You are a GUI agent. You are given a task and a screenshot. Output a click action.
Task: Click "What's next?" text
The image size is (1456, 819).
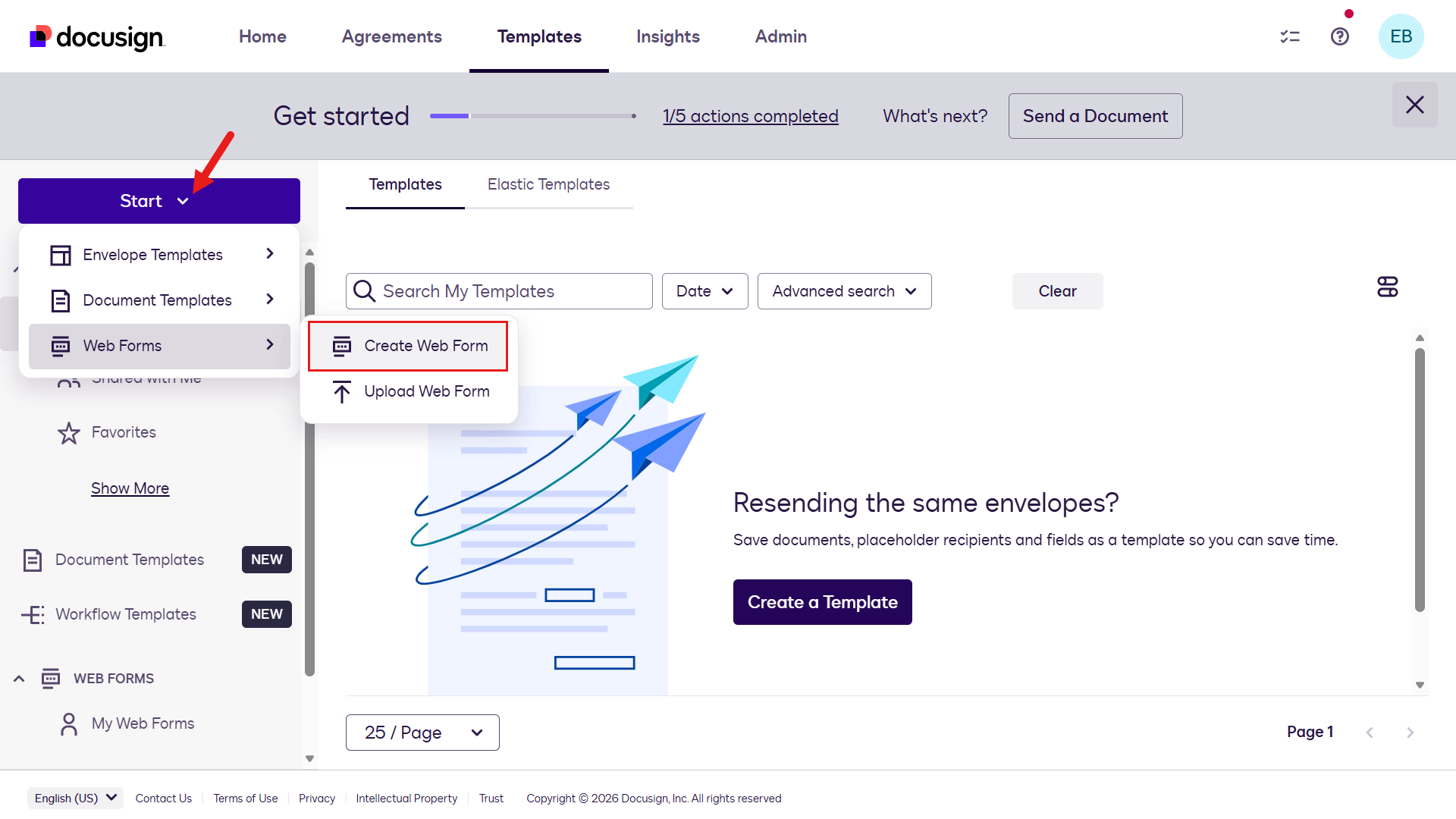935,116
